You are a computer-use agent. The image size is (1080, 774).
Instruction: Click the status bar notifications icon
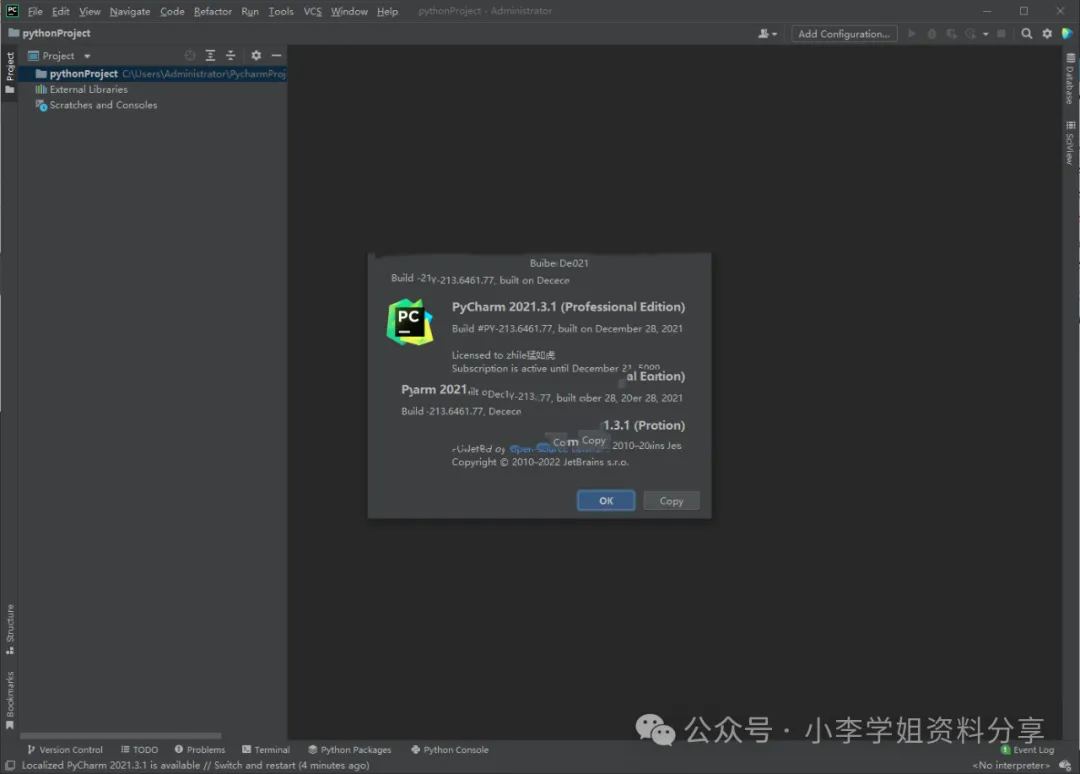(1065, 765)
